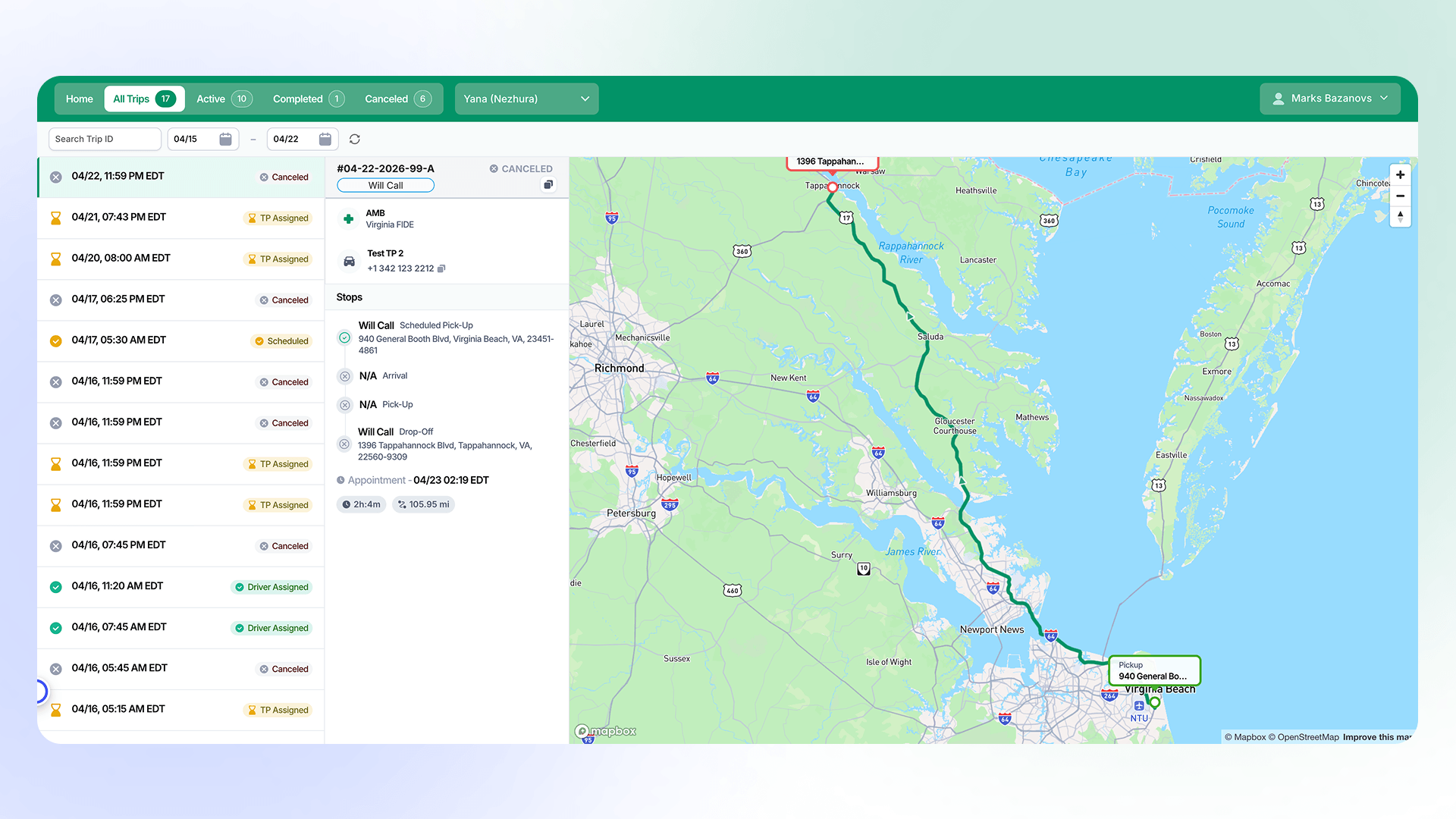The width and height of the screenshot is (1456, 819).
Task: Click the Will Call pill button
Action: 385,186
